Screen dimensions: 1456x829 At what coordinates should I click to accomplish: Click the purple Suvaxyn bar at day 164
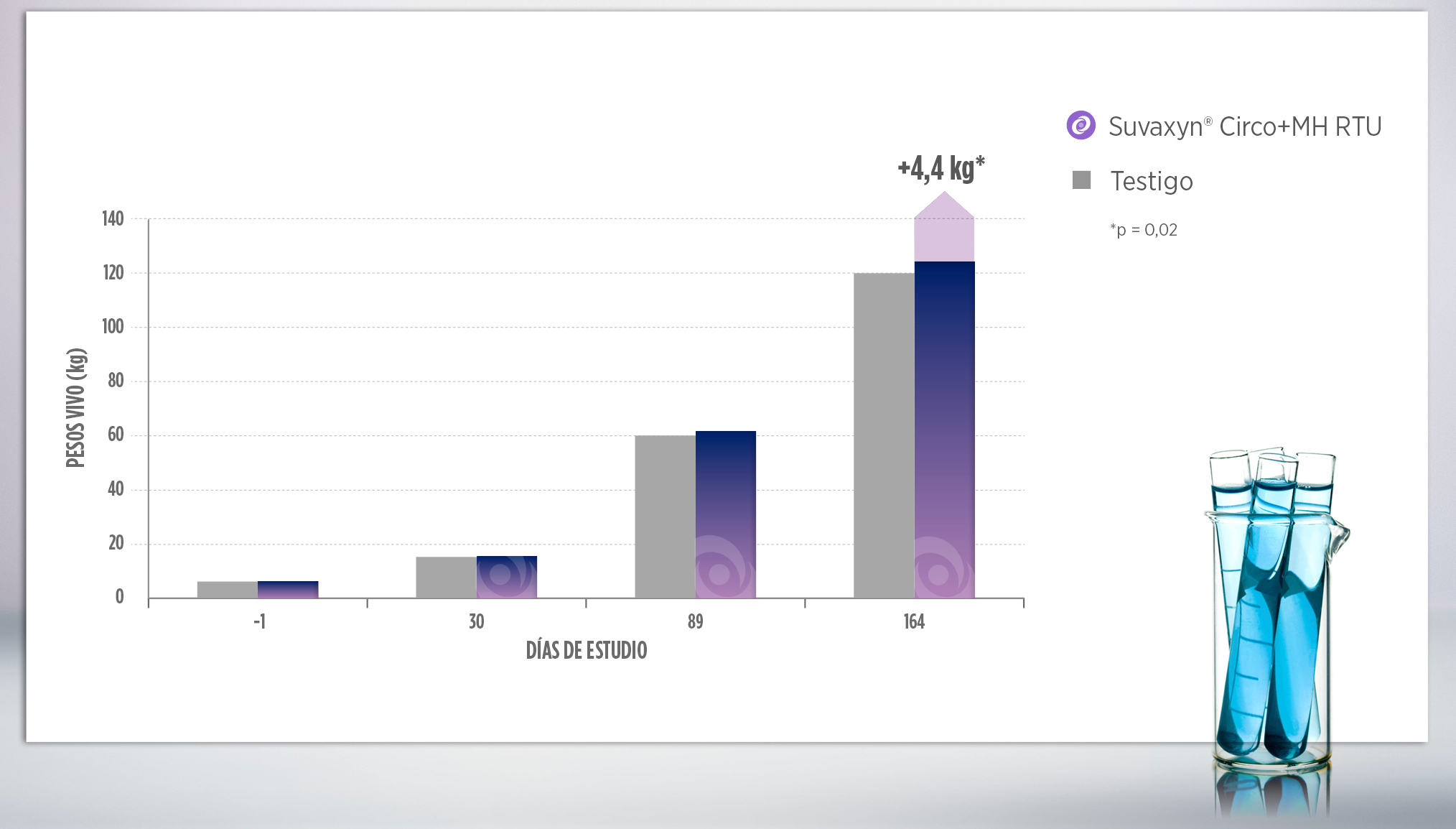944,431
